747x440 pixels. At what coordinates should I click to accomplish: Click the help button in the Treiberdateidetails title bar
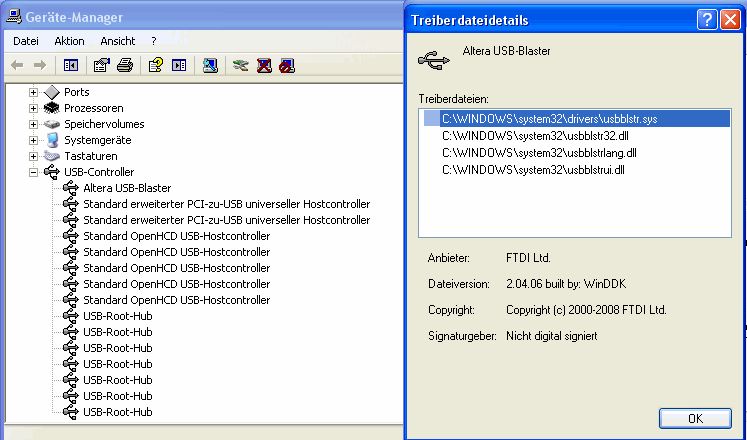pyautogui.click(x=707, y=20)
